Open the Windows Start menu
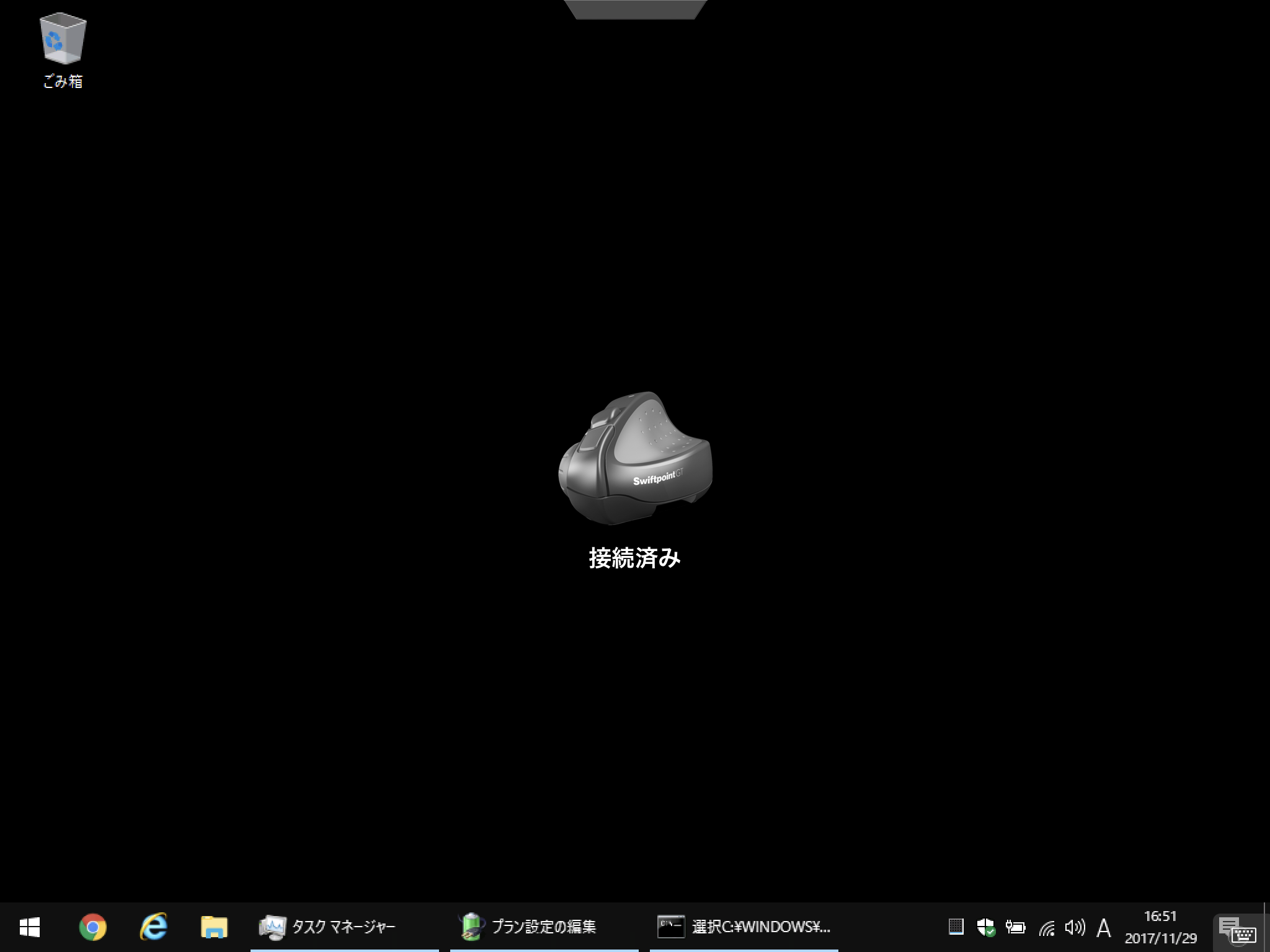Viewport: 1270px width, 952px height. click(x=30, y=927)
